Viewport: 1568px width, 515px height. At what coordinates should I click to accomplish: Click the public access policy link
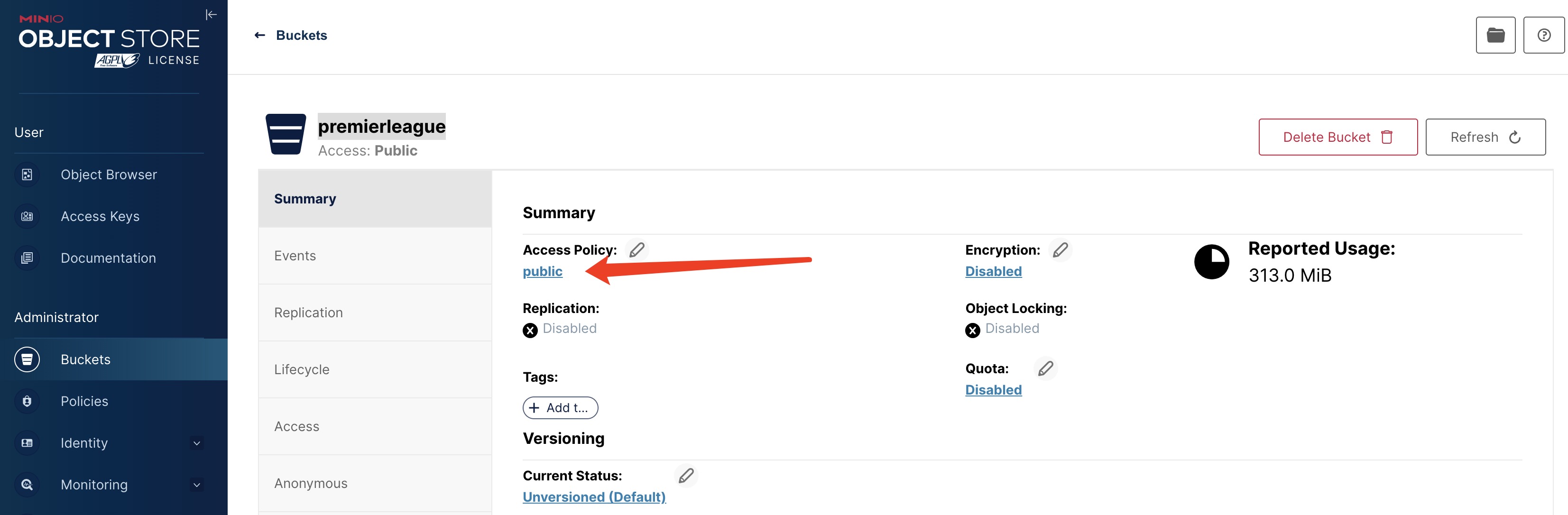tap(542, 272)
